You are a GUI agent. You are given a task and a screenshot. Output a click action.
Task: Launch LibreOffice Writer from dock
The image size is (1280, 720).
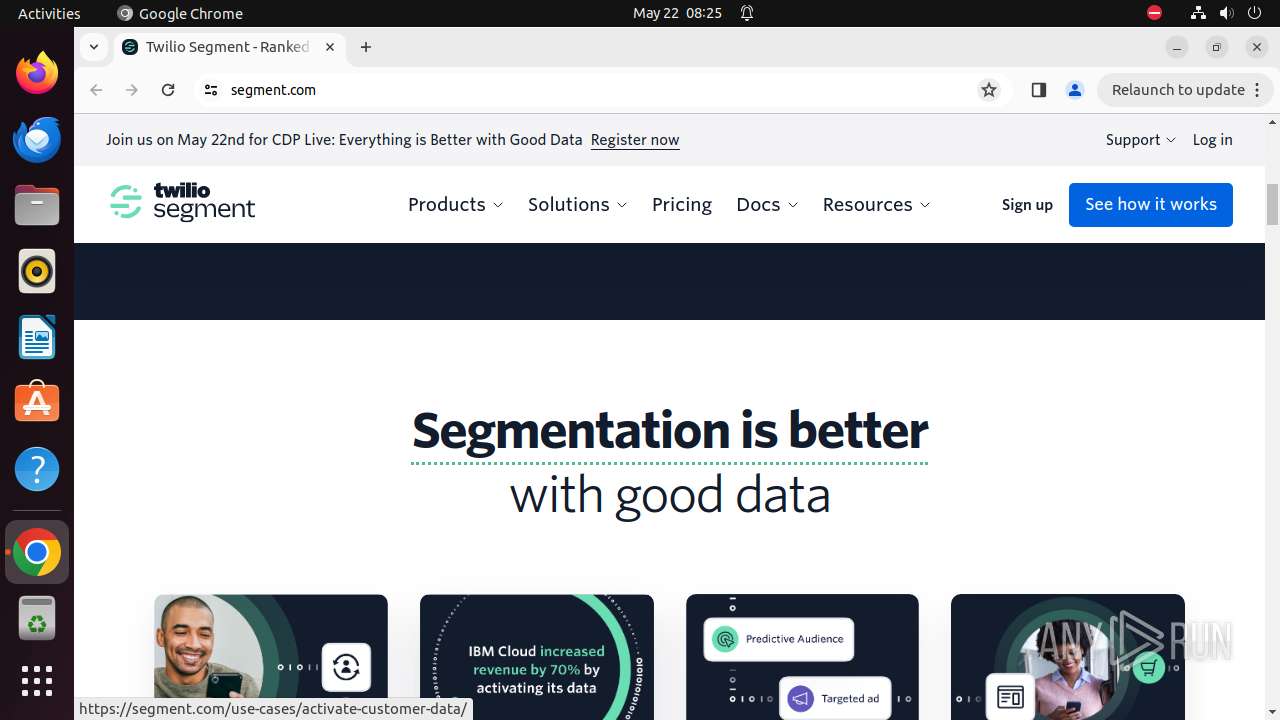[37, 337]
